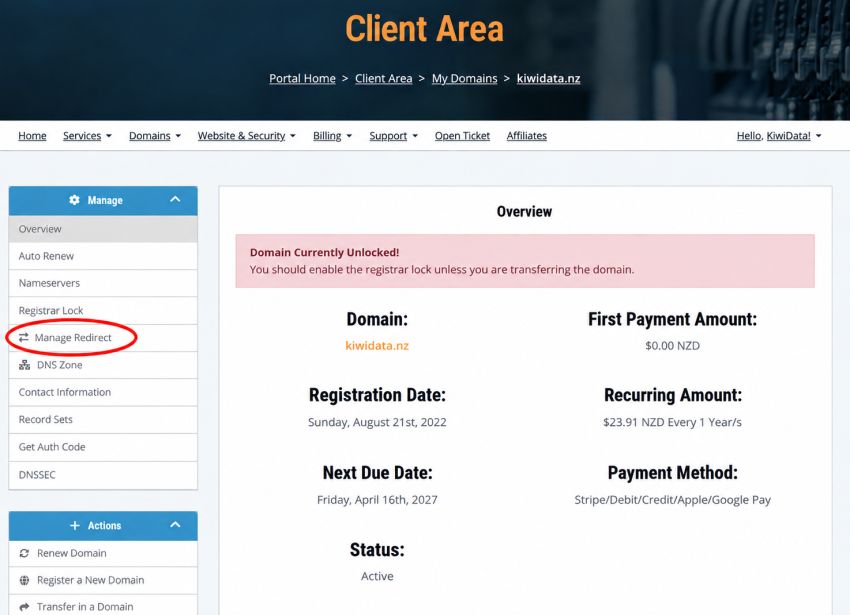Open Contact Information page
The width and height of the screenshot is (850, 615).
tap(103, 392)
